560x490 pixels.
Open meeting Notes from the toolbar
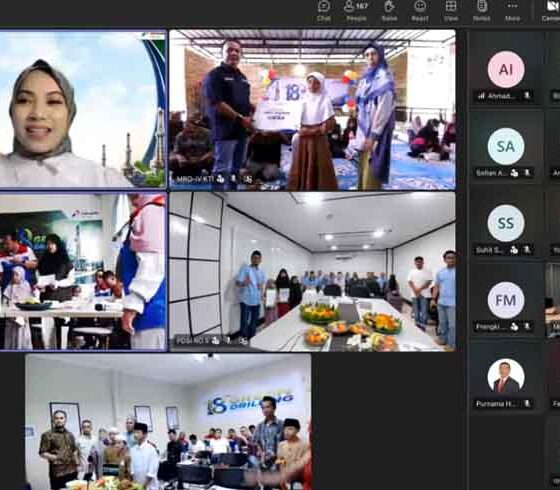[481, 11]
